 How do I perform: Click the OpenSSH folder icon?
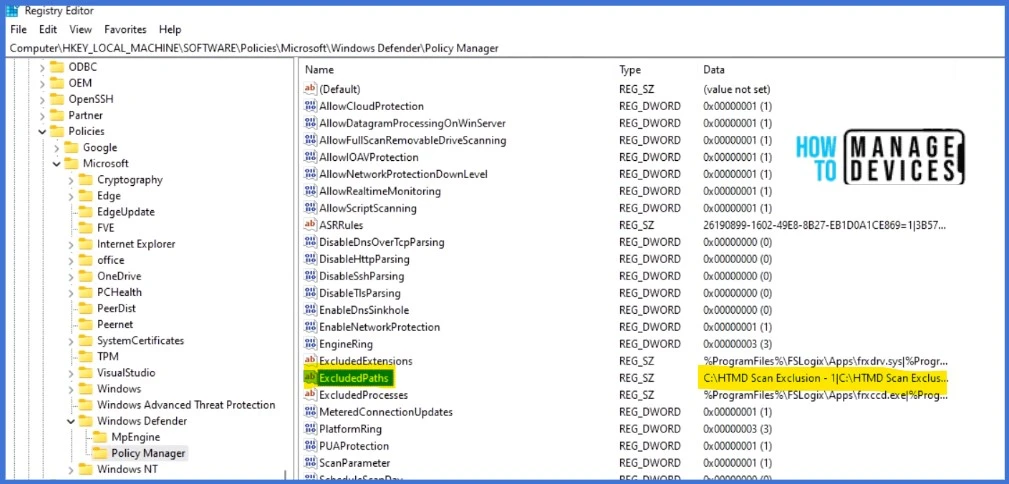point(57,99)
